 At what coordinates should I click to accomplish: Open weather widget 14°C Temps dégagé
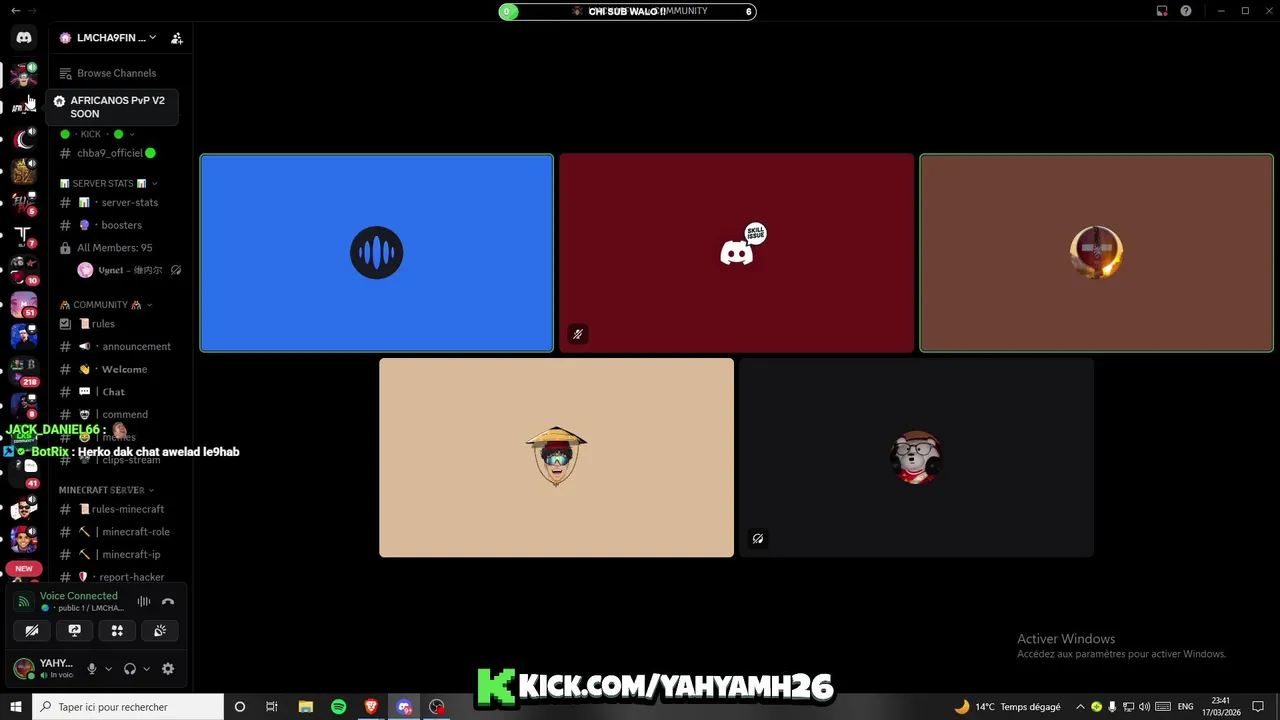1007,707
